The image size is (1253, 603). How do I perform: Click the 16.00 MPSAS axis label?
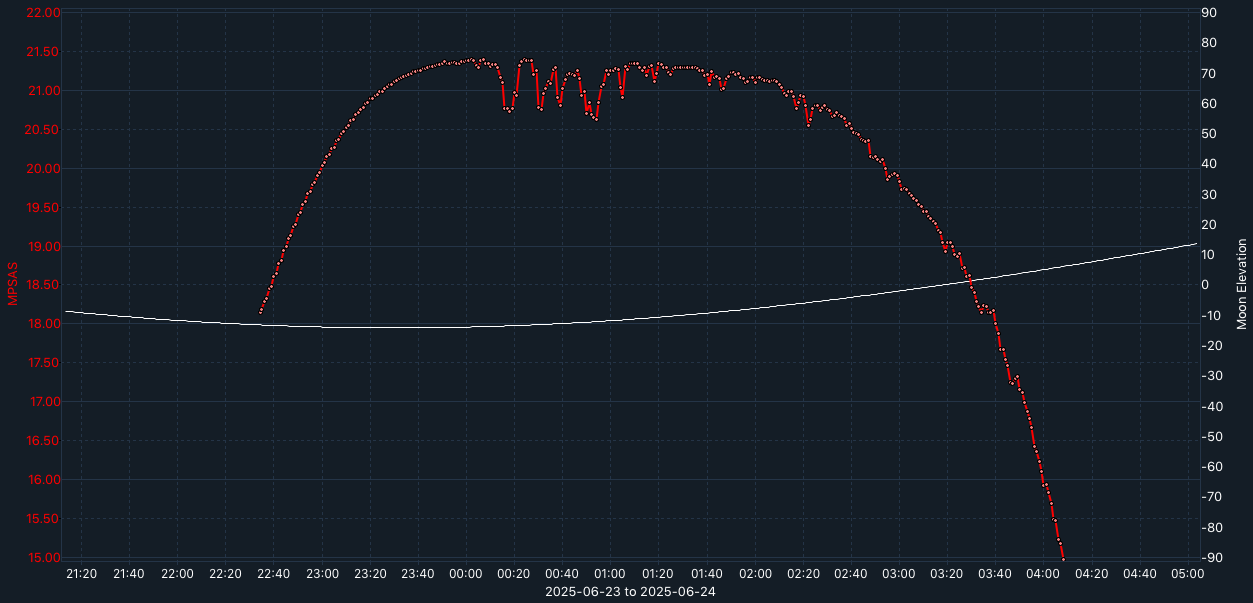(x=43, y=480)
